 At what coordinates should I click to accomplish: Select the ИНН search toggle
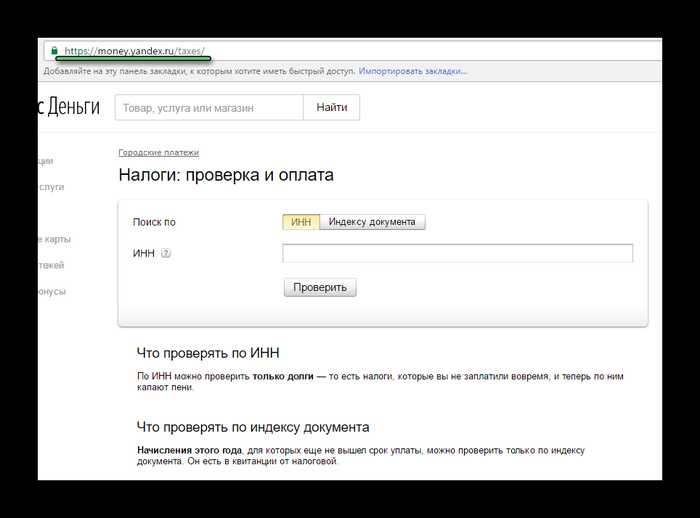[x=301, y=222]
